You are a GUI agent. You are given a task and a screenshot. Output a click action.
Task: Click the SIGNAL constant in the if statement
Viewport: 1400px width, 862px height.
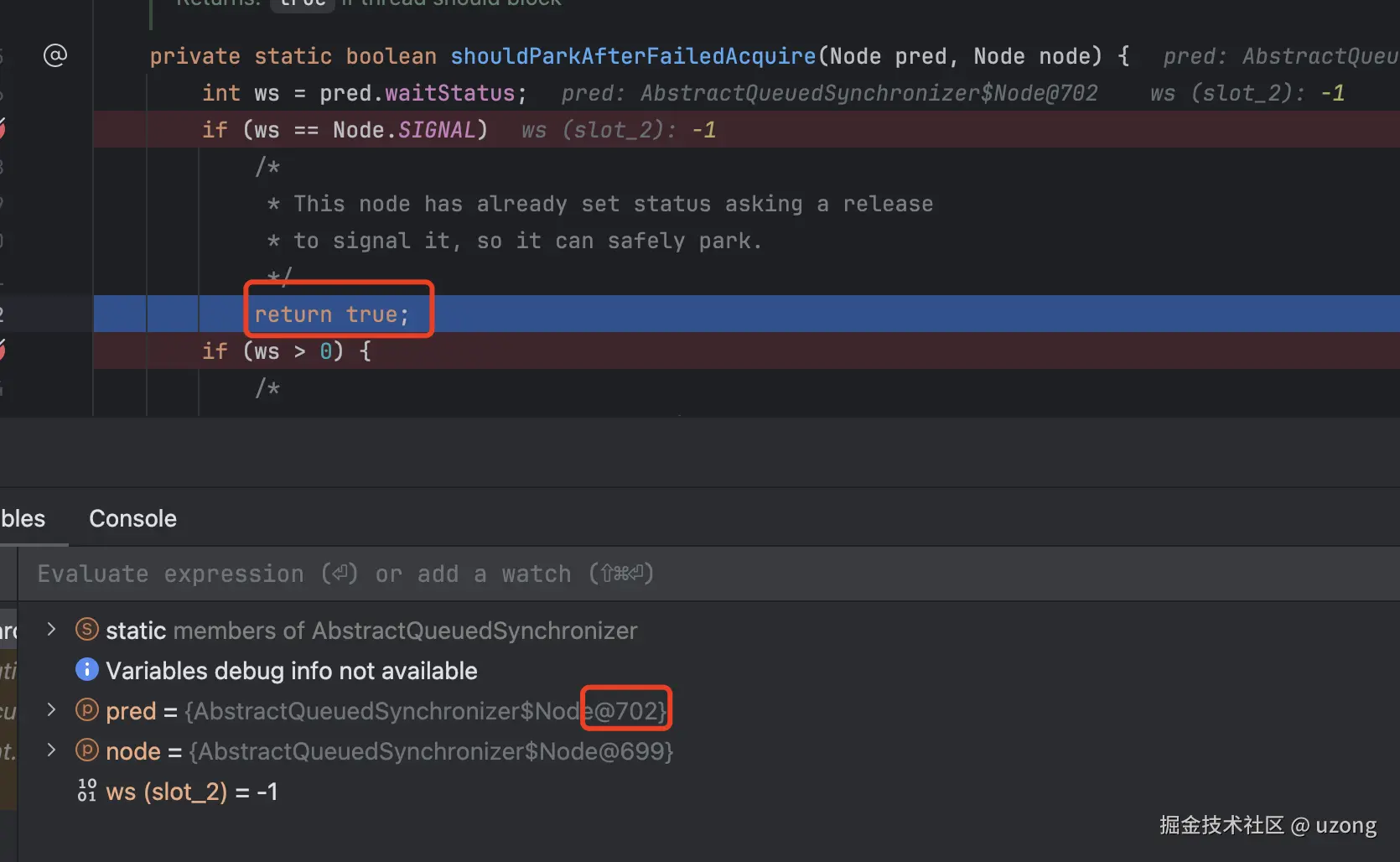click(436, 130)
